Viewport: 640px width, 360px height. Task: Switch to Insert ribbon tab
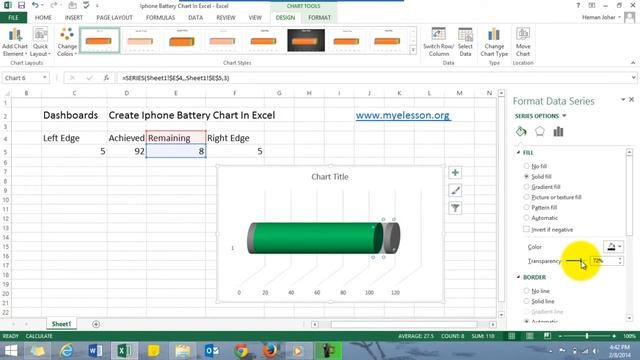click(x=74, y=18)
